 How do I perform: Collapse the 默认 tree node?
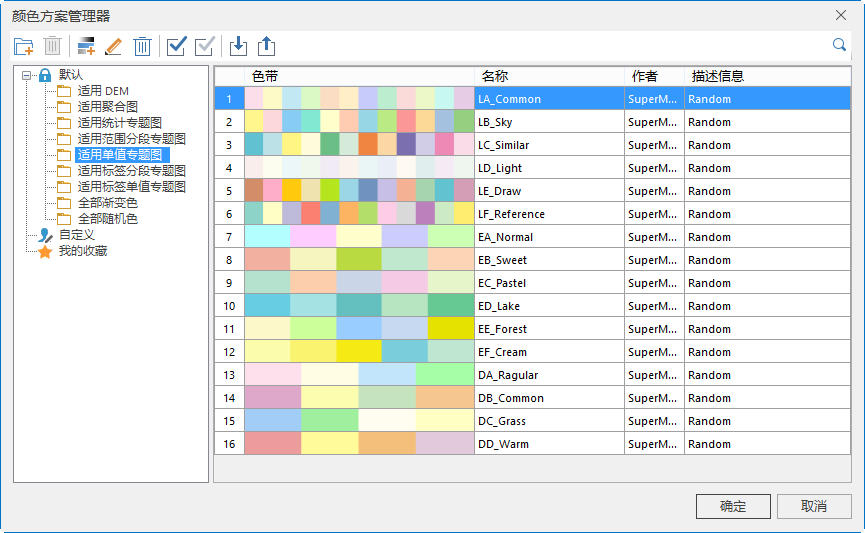pyautogui.click(x=26, y=75)
